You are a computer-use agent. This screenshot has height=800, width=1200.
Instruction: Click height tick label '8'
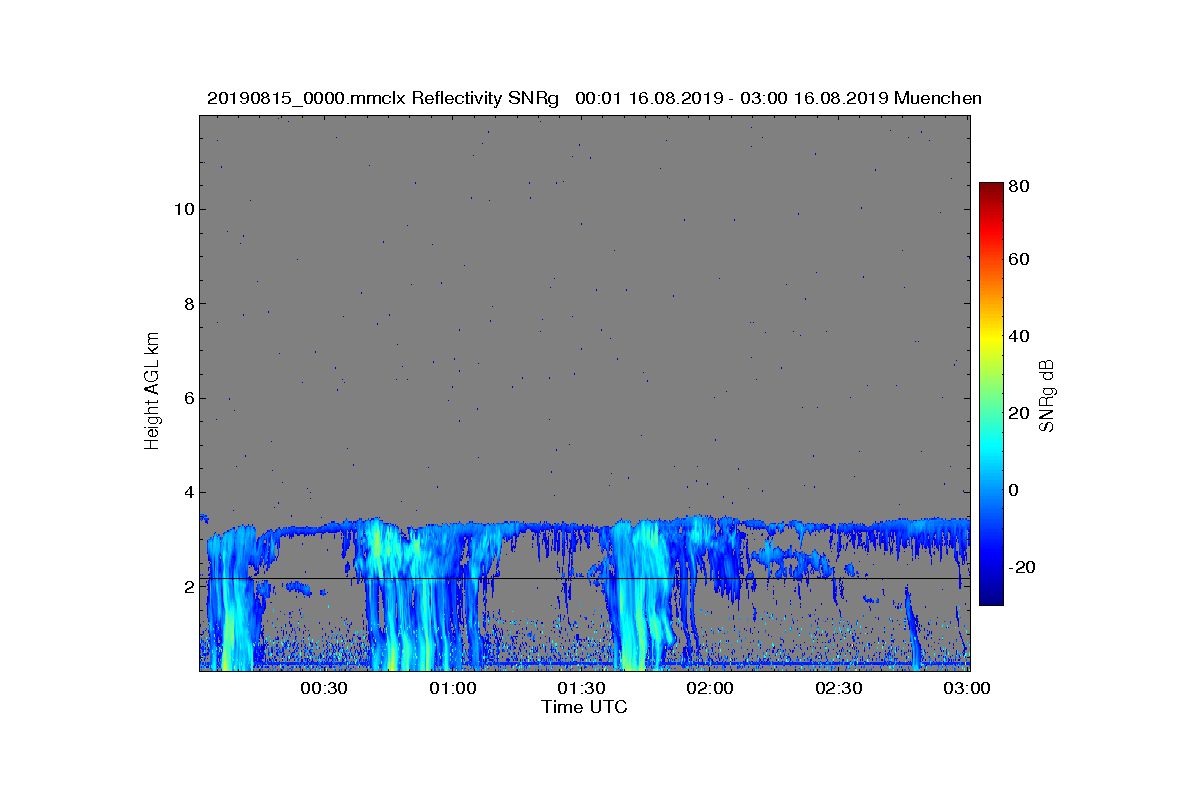187,303
